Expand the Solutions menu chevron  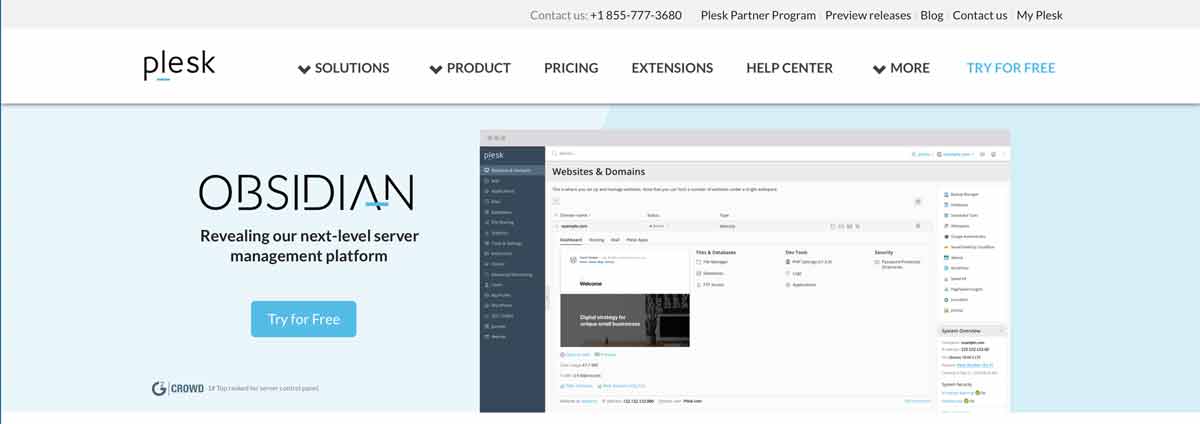pos(304,69)
